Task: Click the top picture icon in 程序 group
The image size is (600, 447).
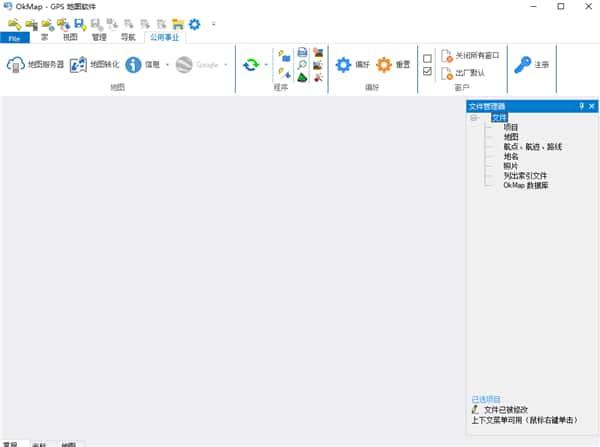Action: pyautogui.click(x=318, y=52)
